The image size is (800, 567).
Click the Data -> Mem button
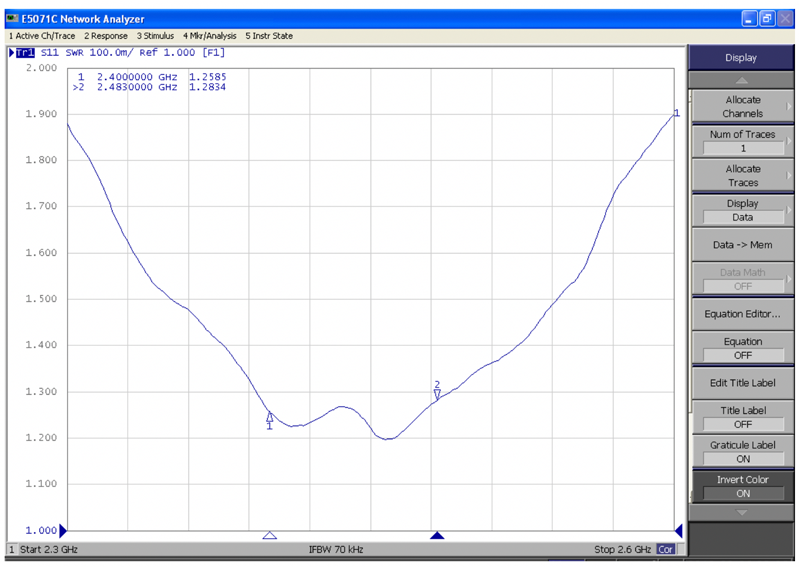pos(742,244)
